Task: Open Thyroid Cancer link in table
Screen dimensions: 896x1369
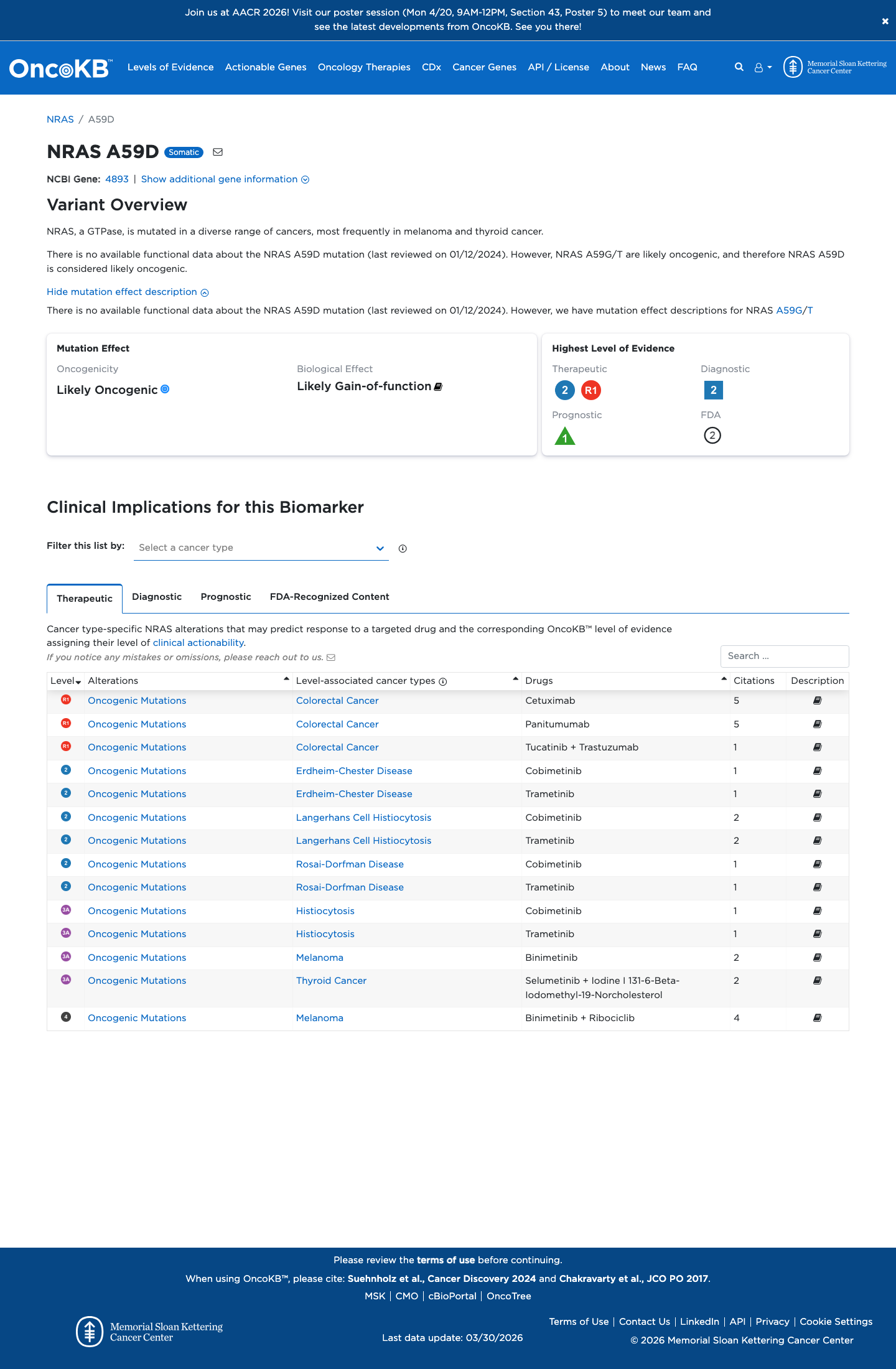Action: point(331,981)
